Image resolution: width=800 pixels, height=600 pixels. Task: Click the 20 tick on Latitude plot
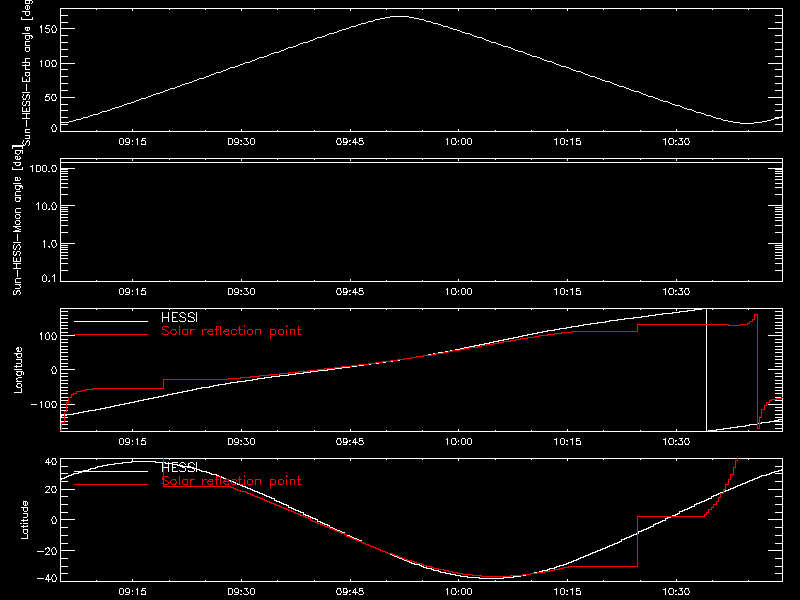pyautogui.click(x=51, y=490)
